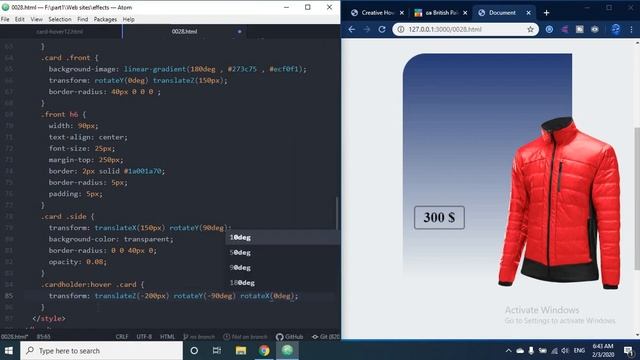
Task: Open the notification center icon
Action: [629, 351]
